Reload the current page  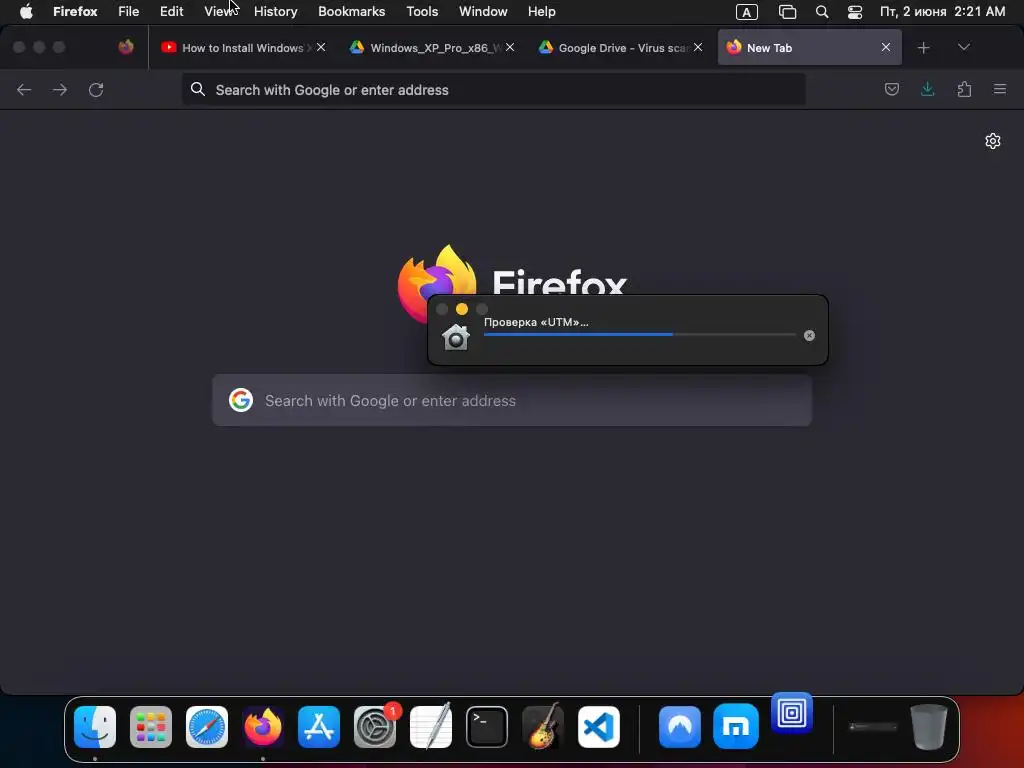tap(96, 89)
